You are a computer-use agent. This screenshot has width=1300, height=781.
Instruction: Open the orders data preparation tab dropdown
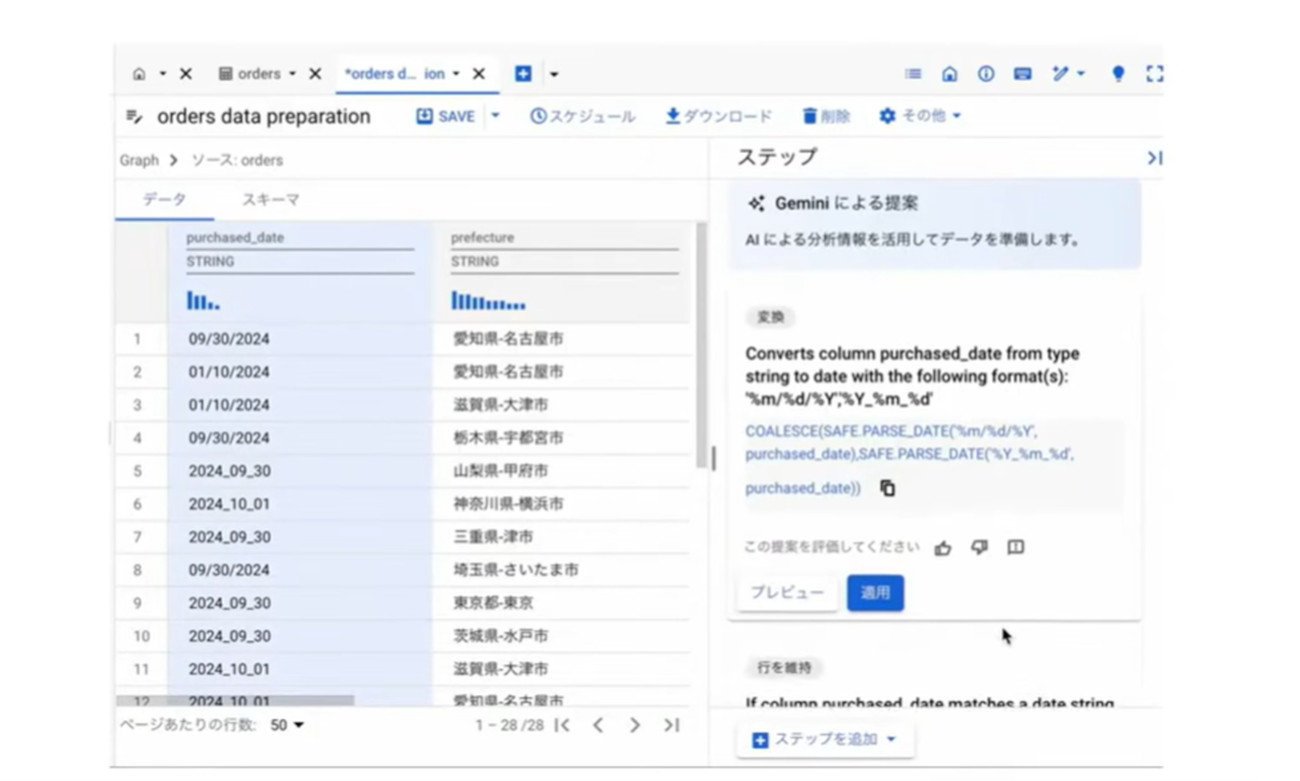pos(456,74)
